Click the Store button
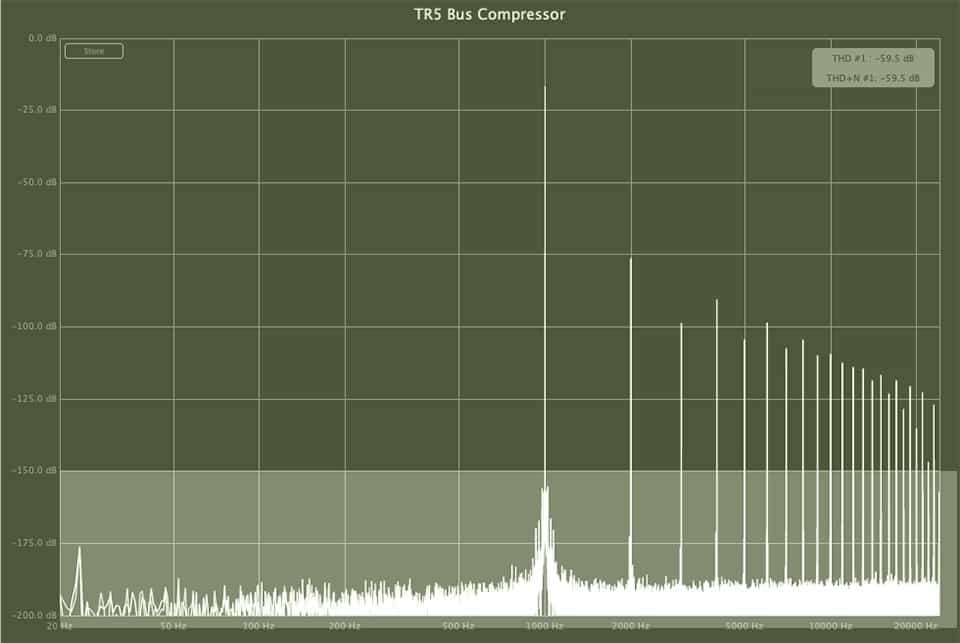The image size is (960, 643). [x=93, y=51]
